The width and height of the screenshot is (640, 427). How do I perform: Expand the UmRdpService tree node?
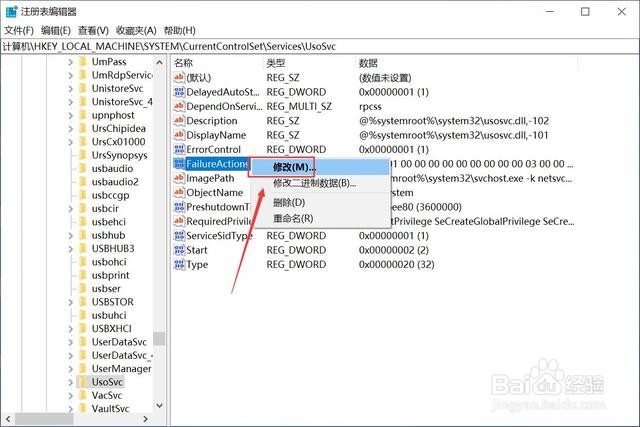tap(71, 76)
